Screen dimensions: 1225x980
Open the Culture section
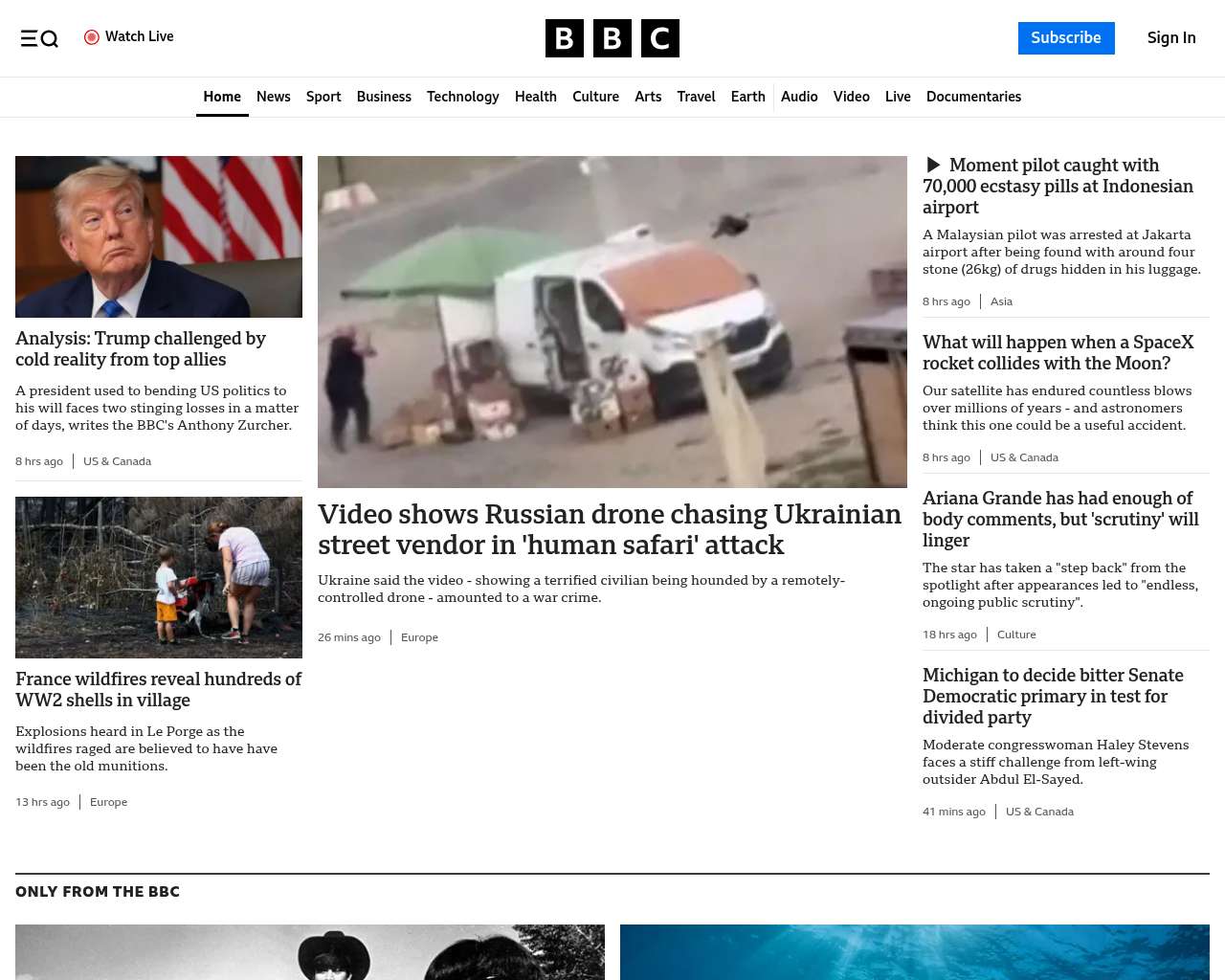[595, 97]
